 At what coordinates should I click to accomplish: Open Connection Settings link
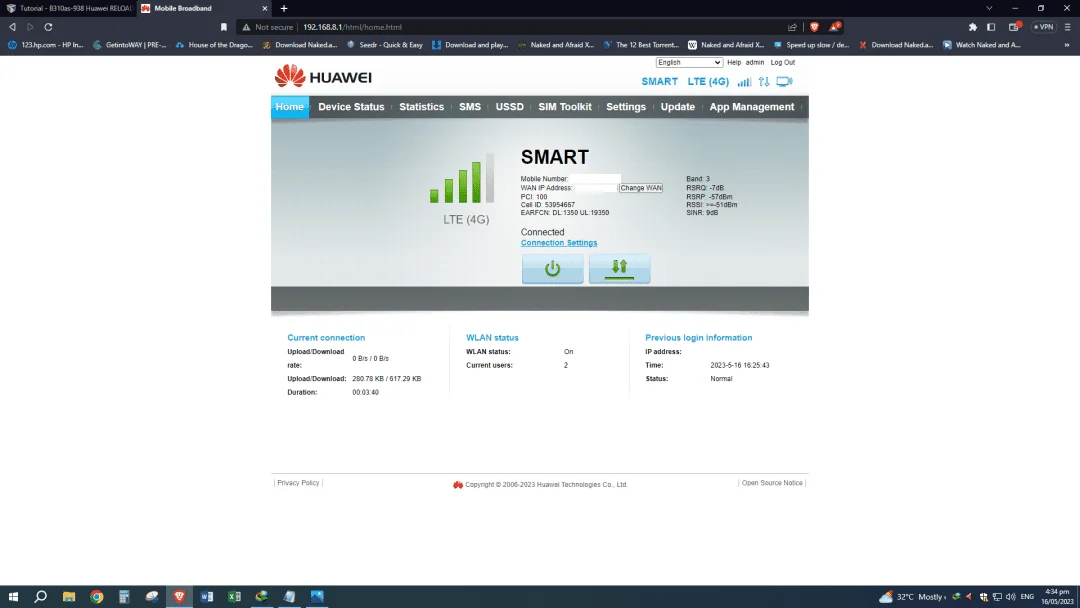[x=559, y=242]
